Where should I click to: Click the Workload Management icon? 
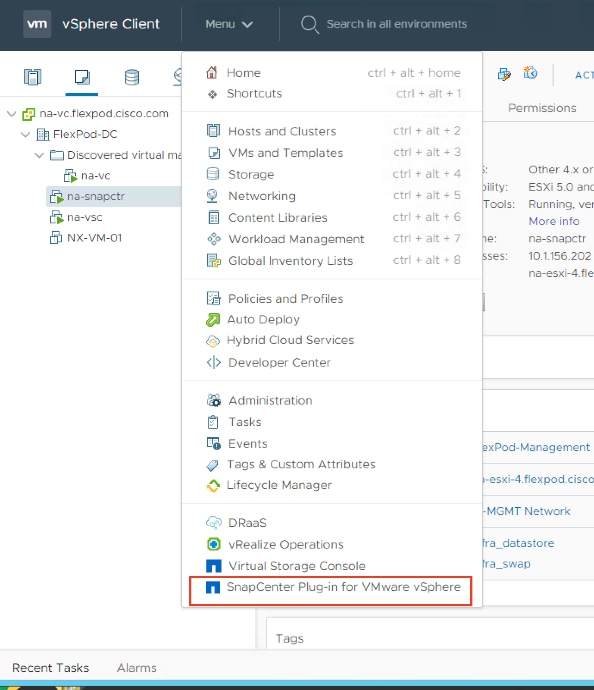pyautogui.click(x=214, y=239)
